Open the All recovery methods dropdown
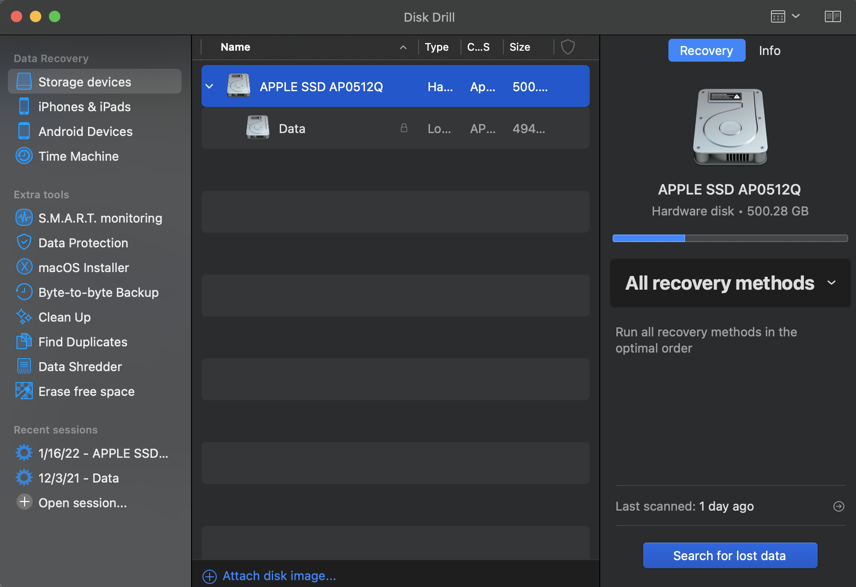The width and height of the screenshot is (856, 587). click(730, 283)
